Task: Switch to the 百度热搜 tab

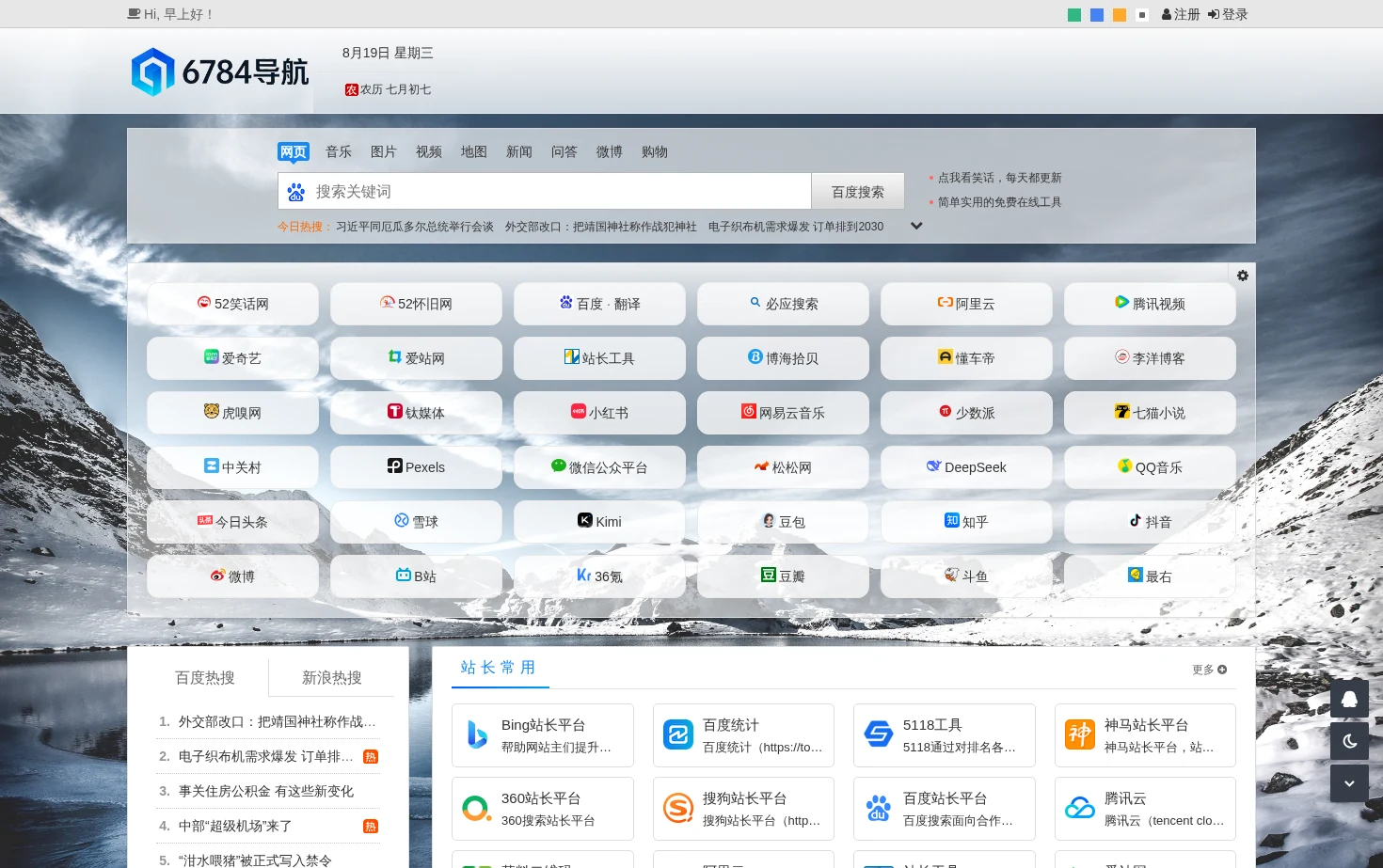Action: pos(205,677)
